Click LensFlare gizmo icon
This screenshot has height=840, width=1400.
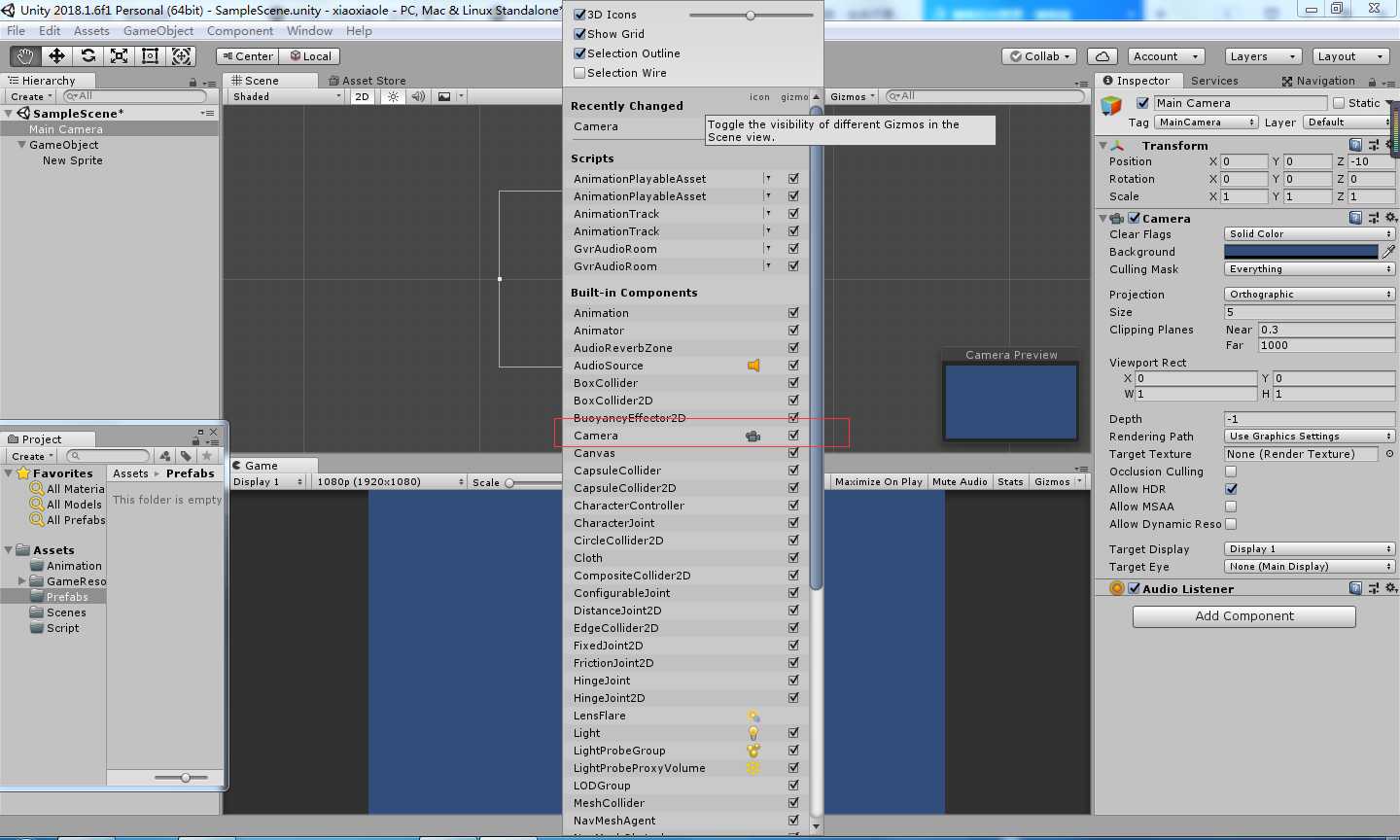pyautogui.click(x=752, y=716)
